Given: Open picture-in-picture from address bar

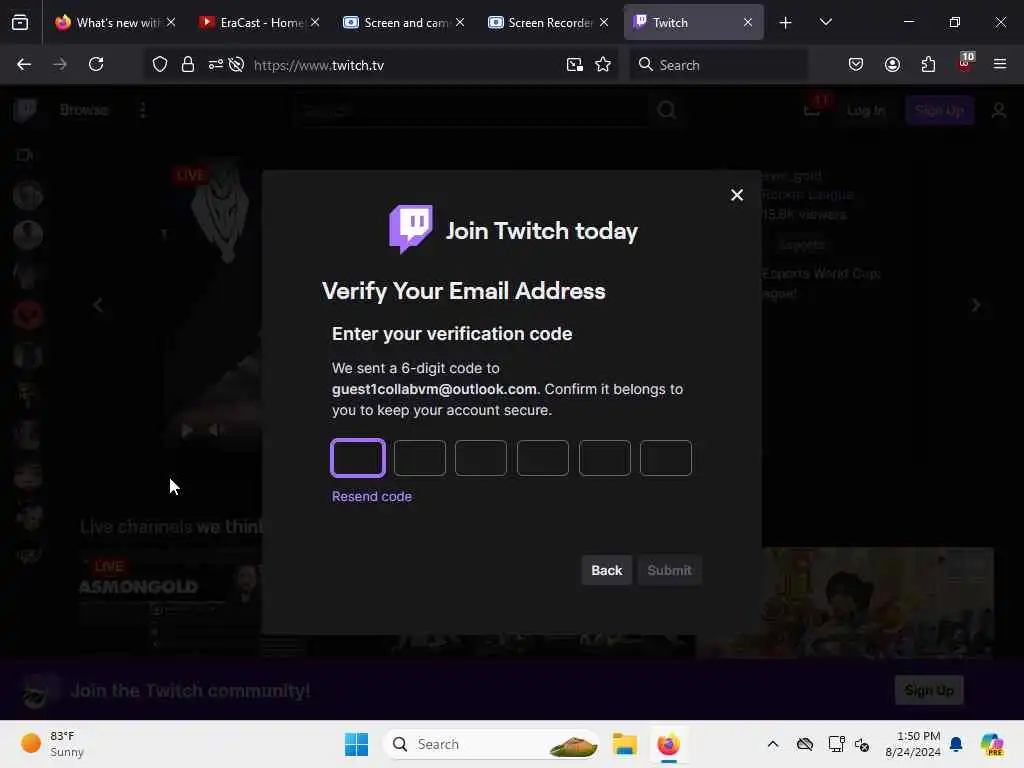Looking at the screenshot, I should click(x=575, y=64).
